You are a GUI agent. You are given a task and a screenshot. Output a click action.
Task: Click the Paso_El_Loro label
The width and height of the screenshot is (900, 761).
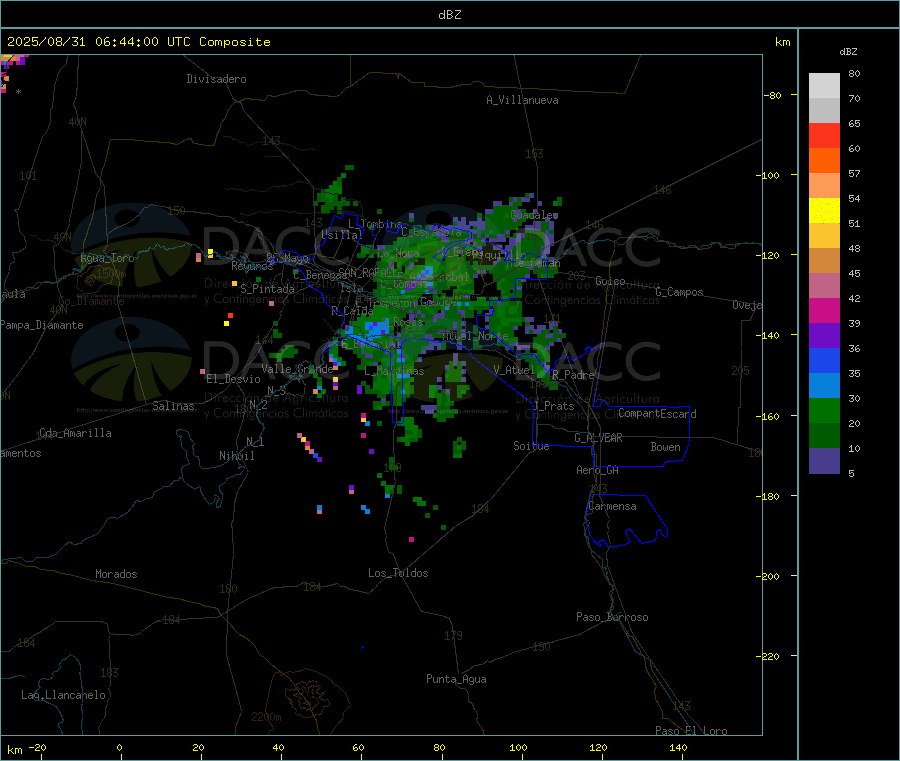point(691,731)
